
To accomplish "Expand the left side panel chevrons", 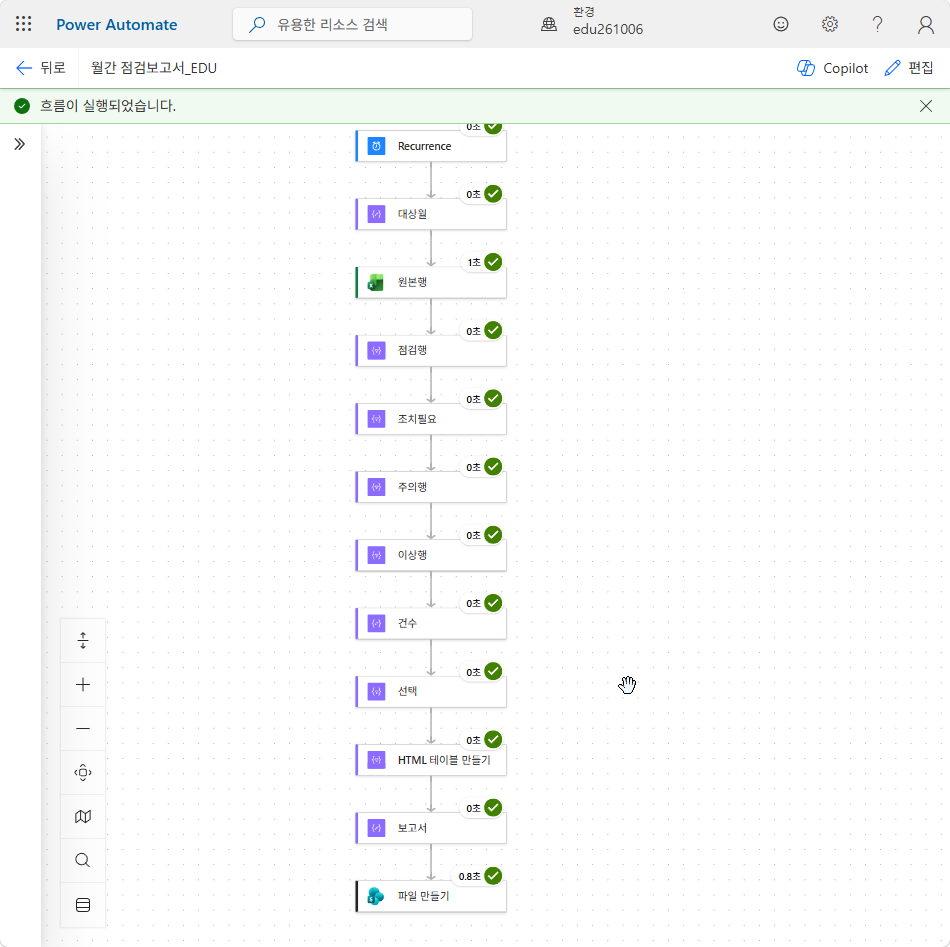I will coord(19,144).
